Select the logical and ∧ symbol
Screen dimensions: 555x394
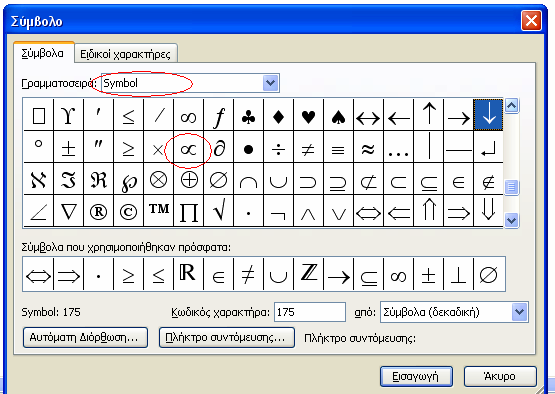click(x=309, y=211)
